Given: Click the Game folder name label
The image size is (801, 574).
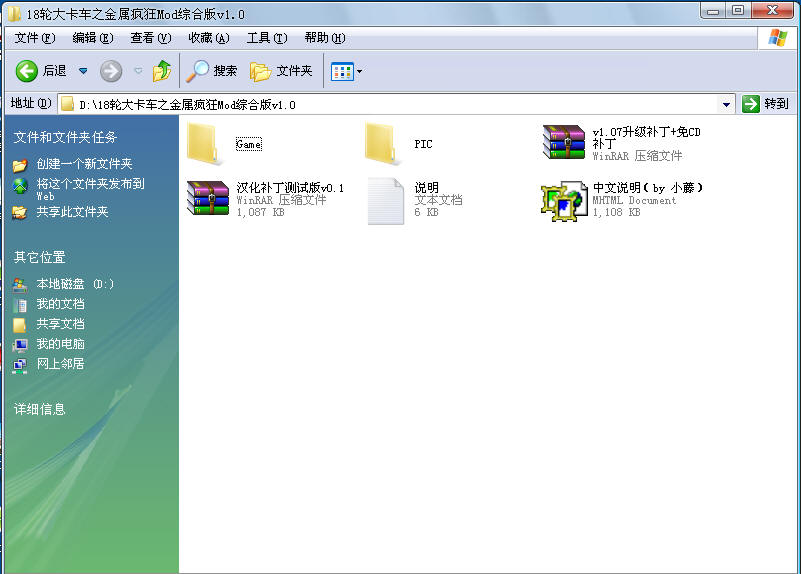Looking at the screenshot, I should tap(249, 145).
